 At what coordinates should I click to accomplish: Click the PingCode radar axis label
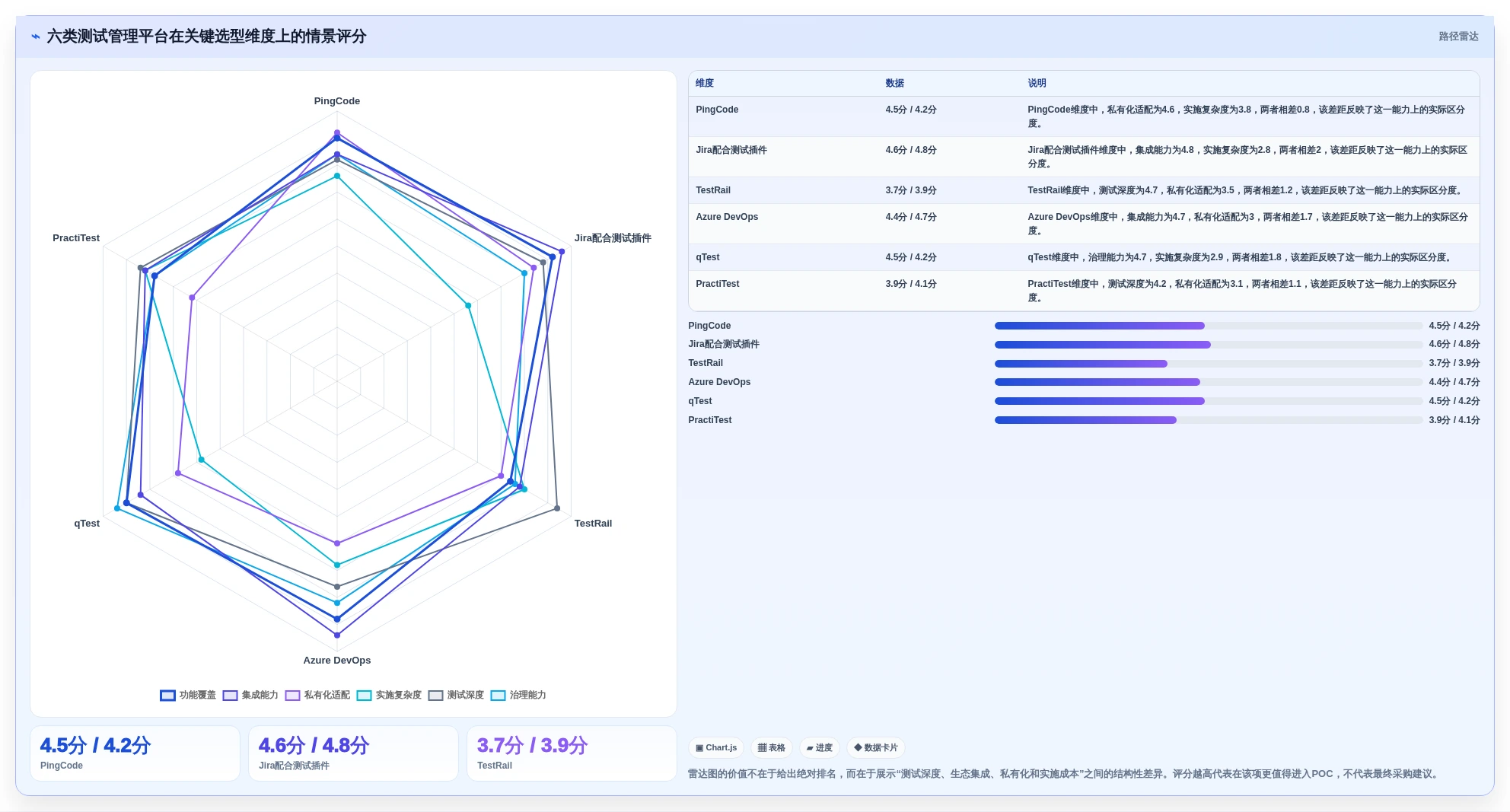(337, 101)
